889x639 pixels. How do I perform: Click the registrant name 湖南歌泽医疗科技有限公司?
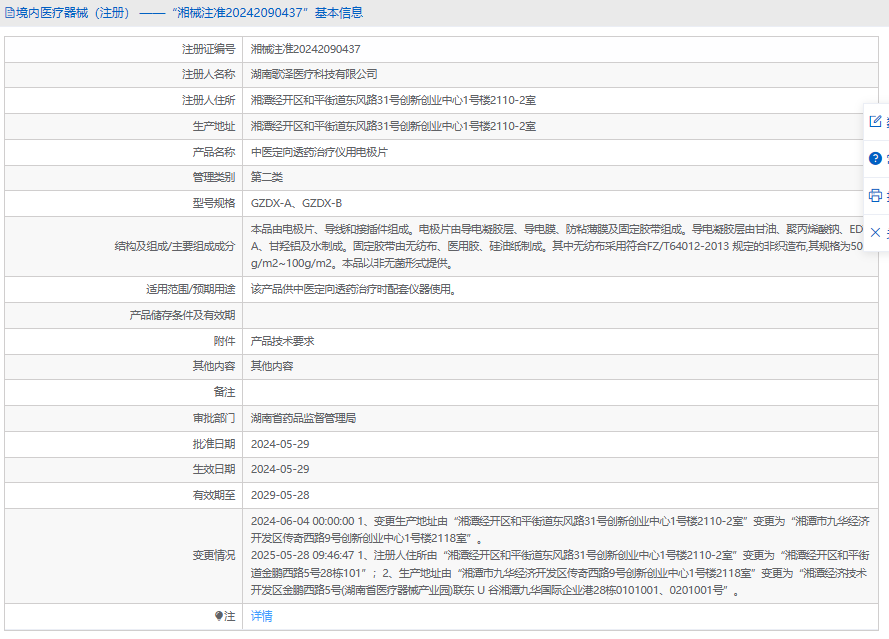point(314,74)
